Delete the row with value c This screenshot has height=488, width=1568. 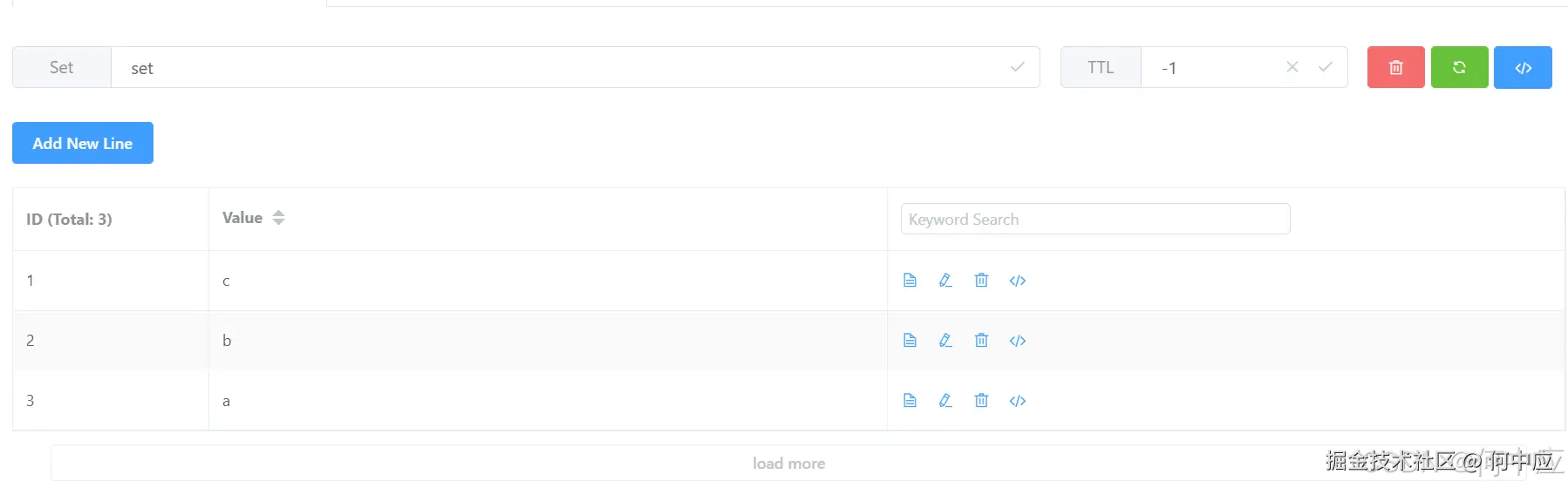point(981,281)
